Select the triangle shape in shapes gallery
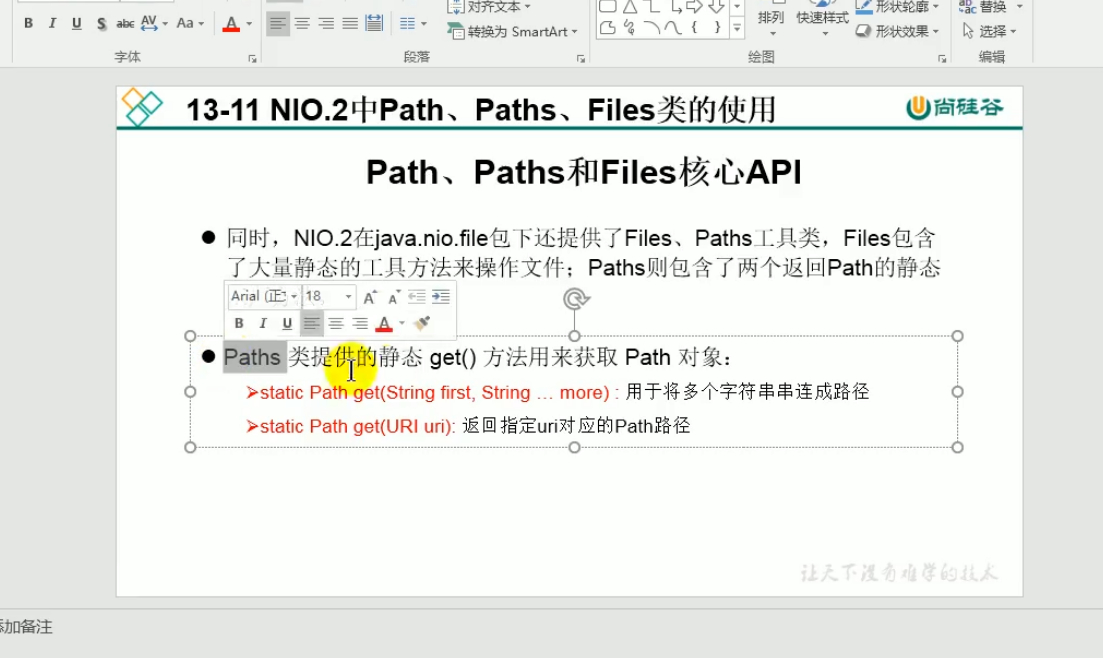The image size is (1103, 658). 630,7
